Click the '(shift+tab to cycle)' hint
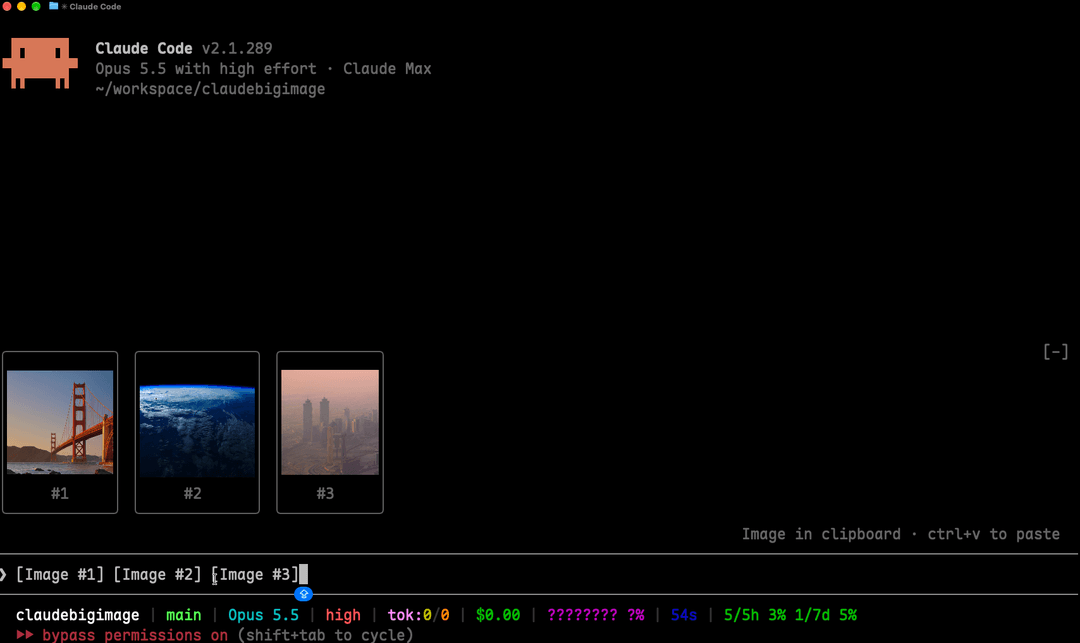The image size is (1080, 643). pyautogui.click(x=325, y=635)
